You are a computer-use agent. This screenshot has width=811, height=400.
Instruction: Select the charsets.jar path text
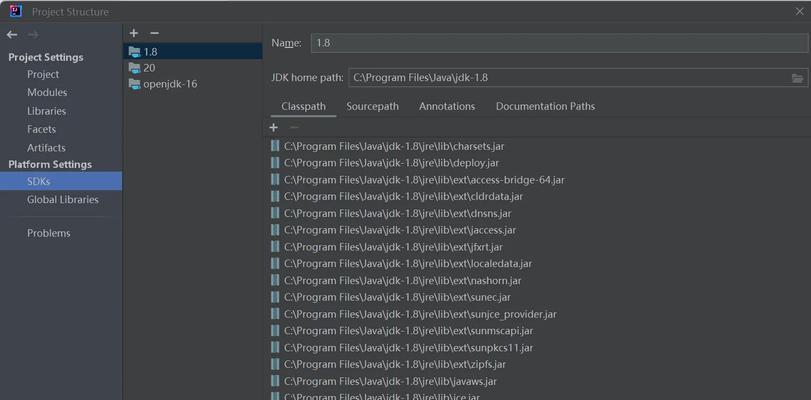tap(394, 146)
